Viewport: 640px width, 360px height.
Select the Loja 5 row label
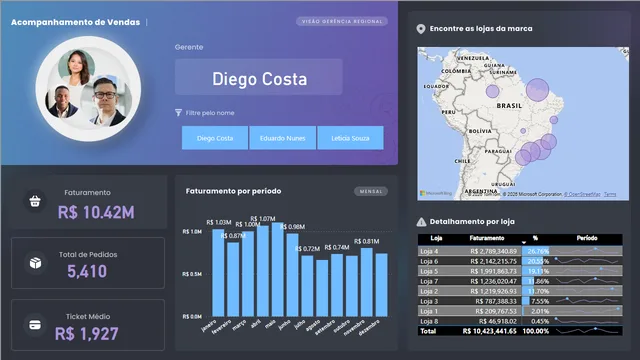tap(429, 271)
